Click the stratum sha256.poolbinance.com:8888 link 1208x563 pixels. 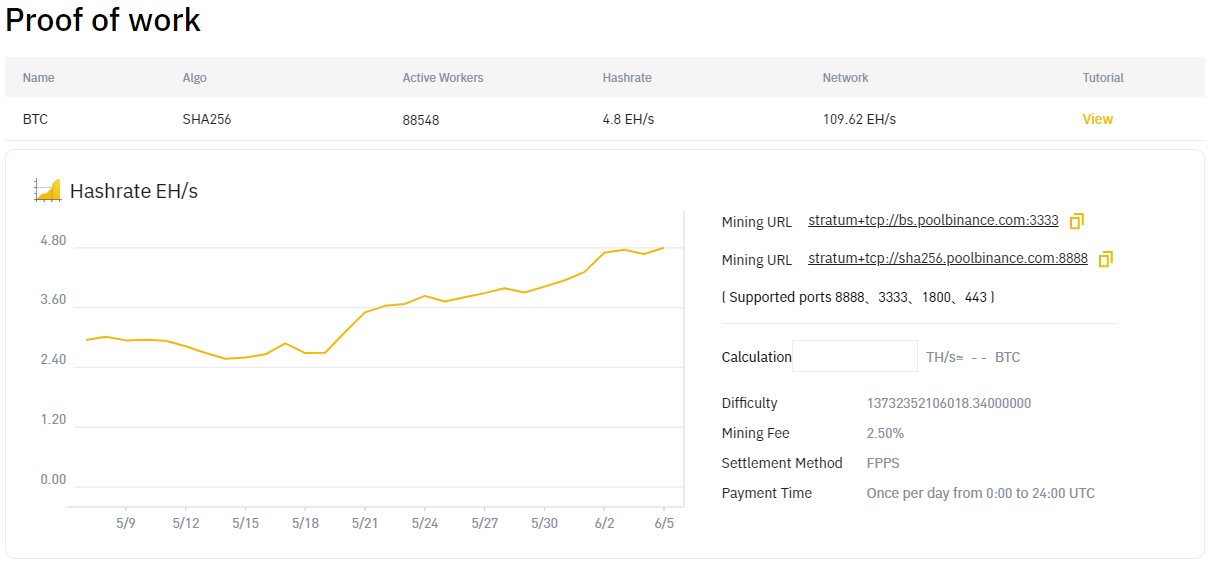point(947,259)
